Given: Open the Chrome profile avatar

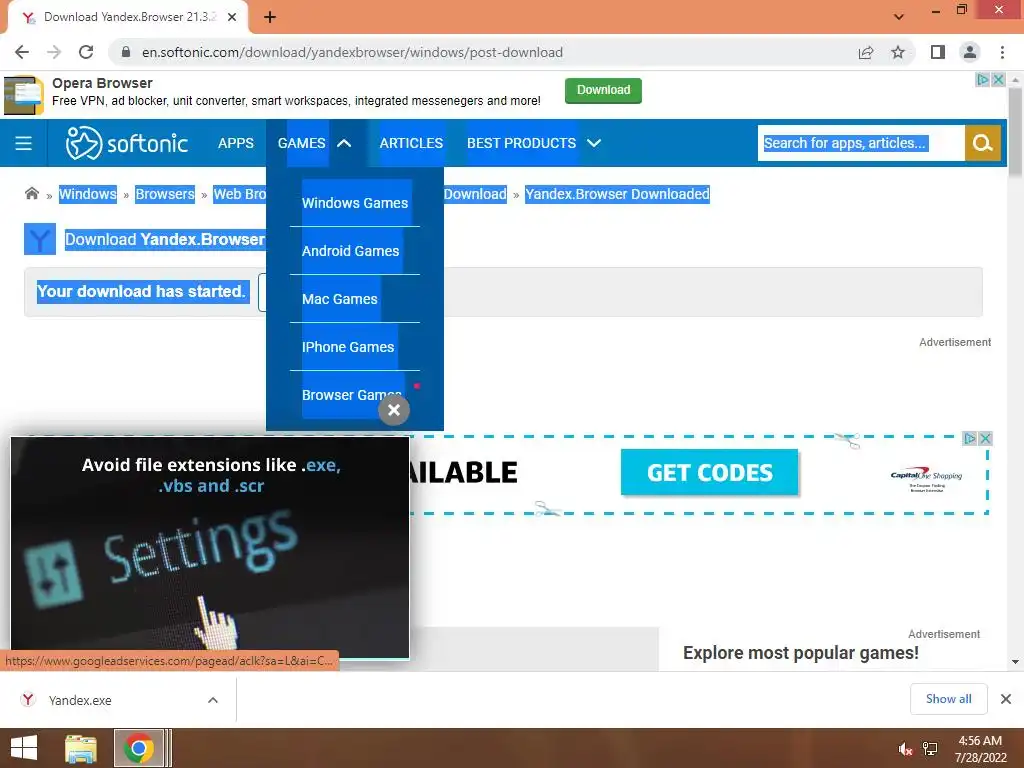Looking at the screenshot, I should tap(970, 52).
